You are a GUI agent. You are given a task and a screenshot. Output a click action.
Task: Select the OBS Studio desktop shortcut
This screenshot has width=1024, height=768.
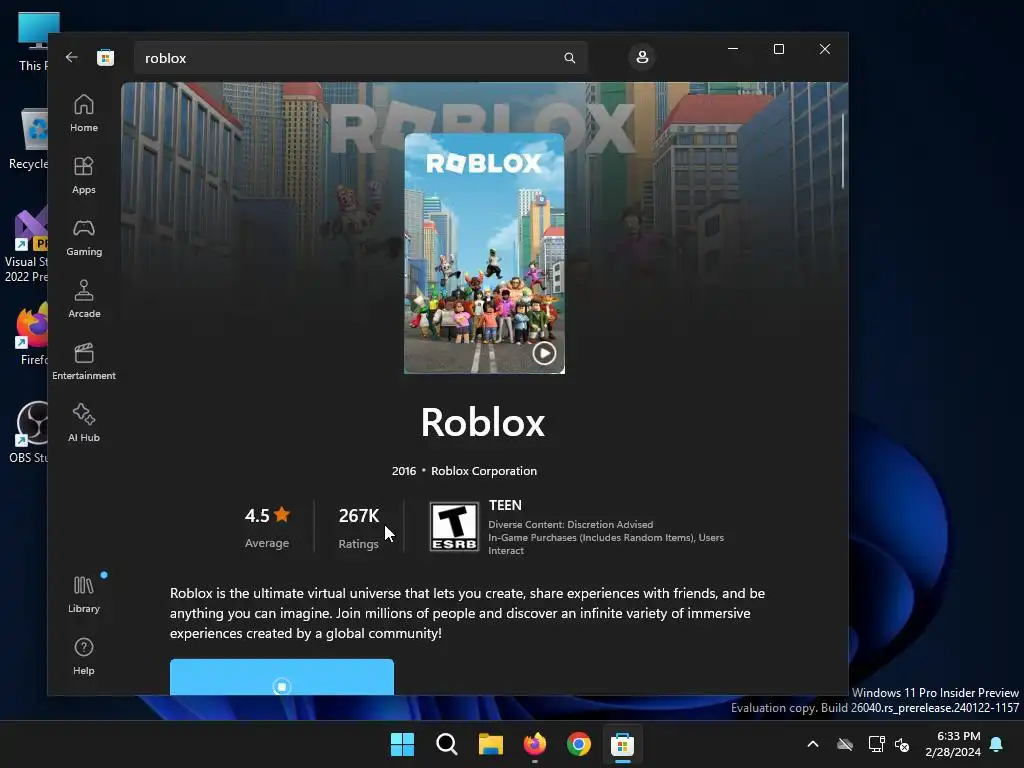click(x=29, y=432)
